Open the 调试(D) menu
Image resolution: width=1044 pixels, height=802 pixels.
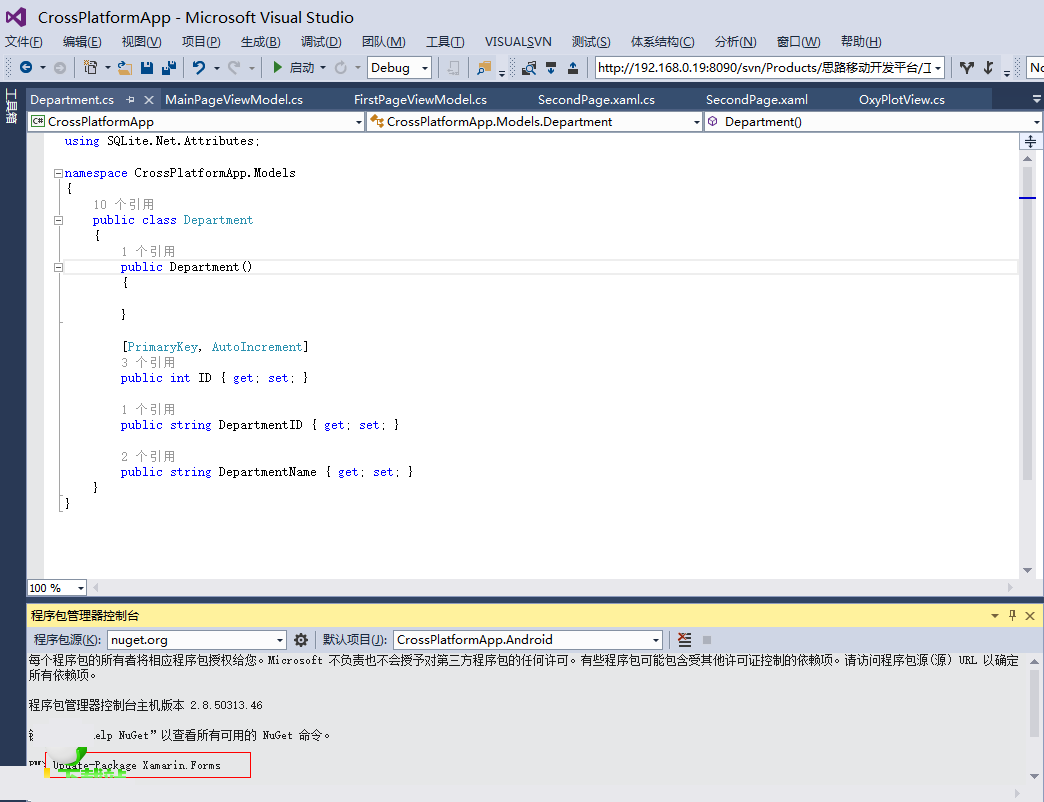321,41
